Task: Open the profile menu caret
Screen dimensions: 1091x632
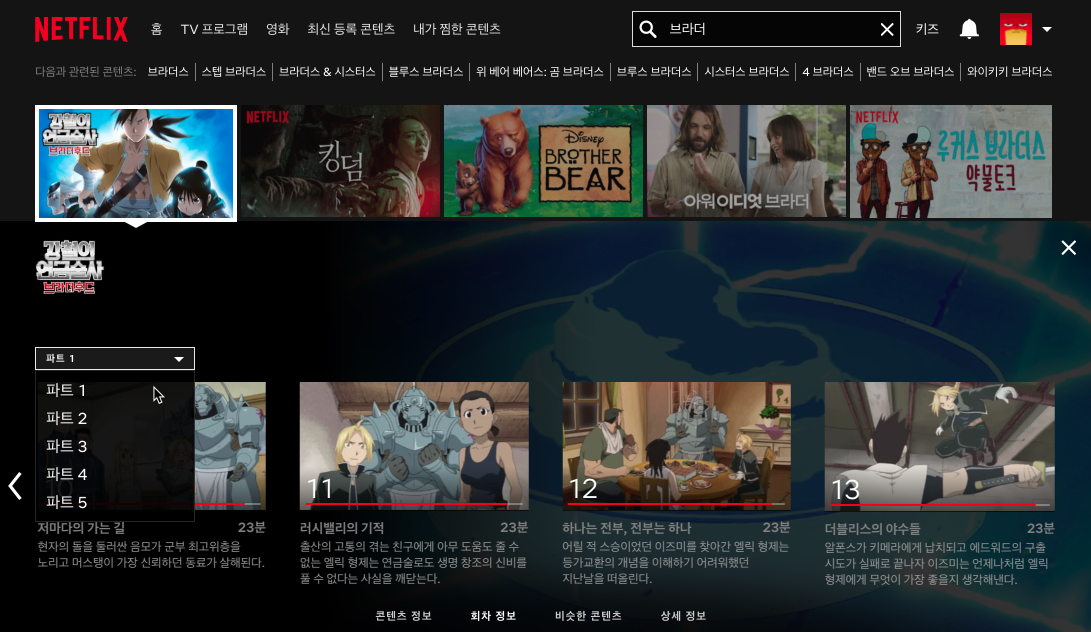Action: point(1047,29)
